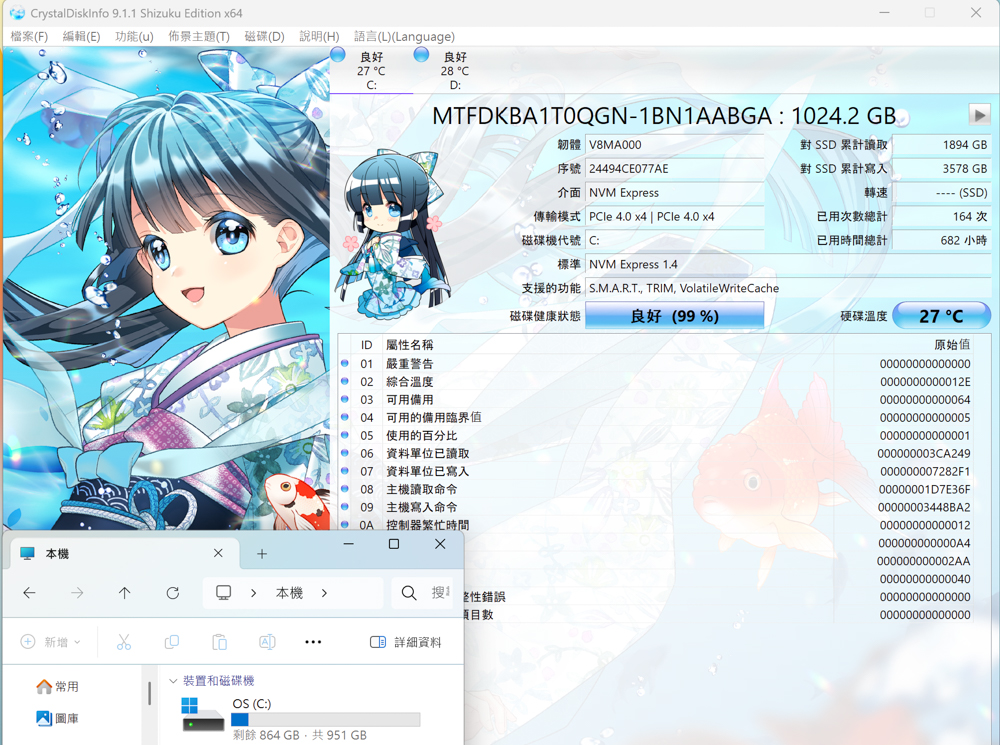This screenshot has width=1000, height=745.
Task: Go back in File Explorer
Action: [29, 593]
